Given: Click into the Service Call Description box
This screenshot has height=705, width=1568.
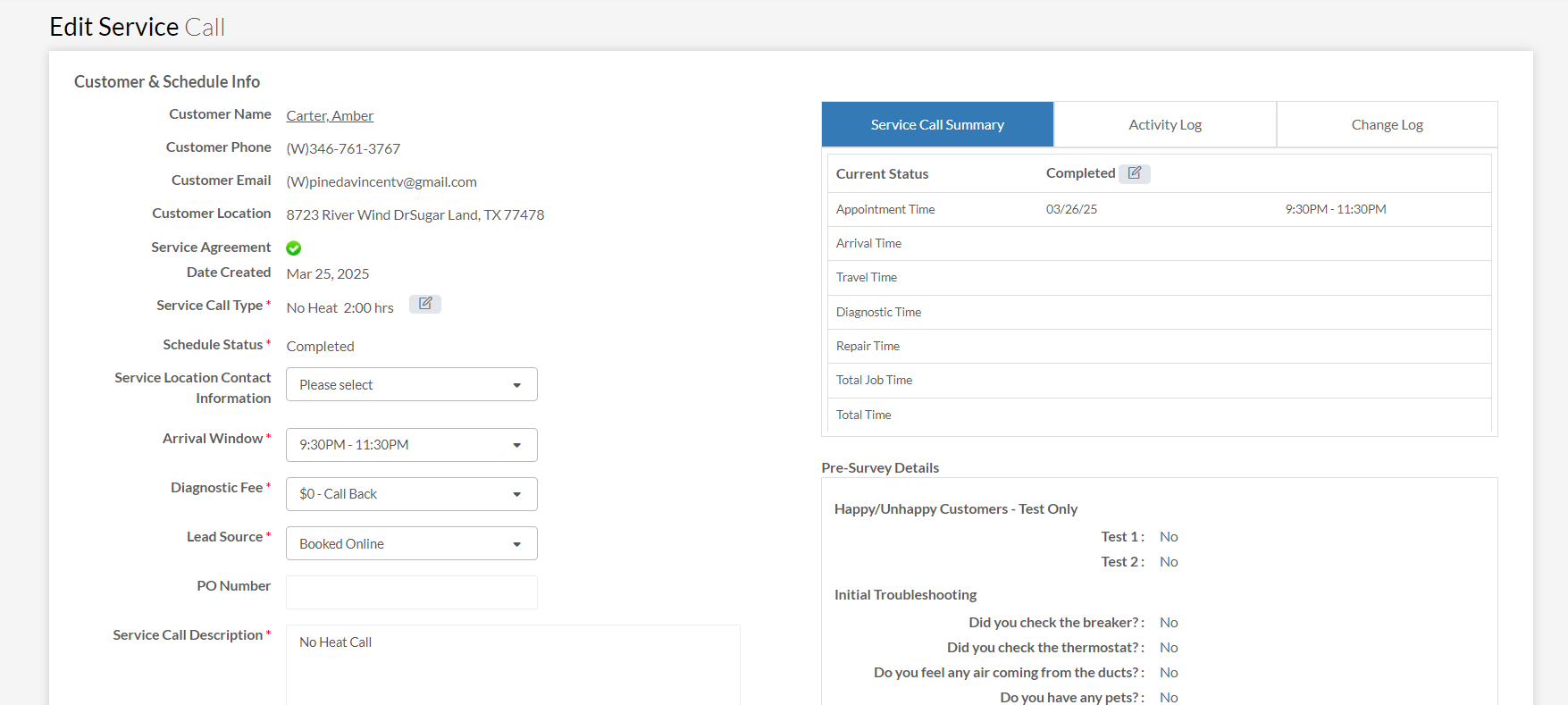Looking at the screenshot, I should pyautogui.click(x=513, y=664).
